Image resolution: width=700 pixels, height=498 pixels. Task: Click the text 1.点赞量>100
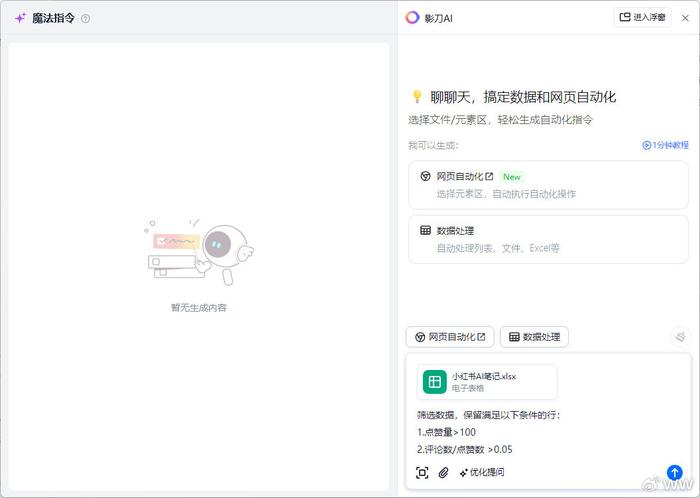point(446,432)
